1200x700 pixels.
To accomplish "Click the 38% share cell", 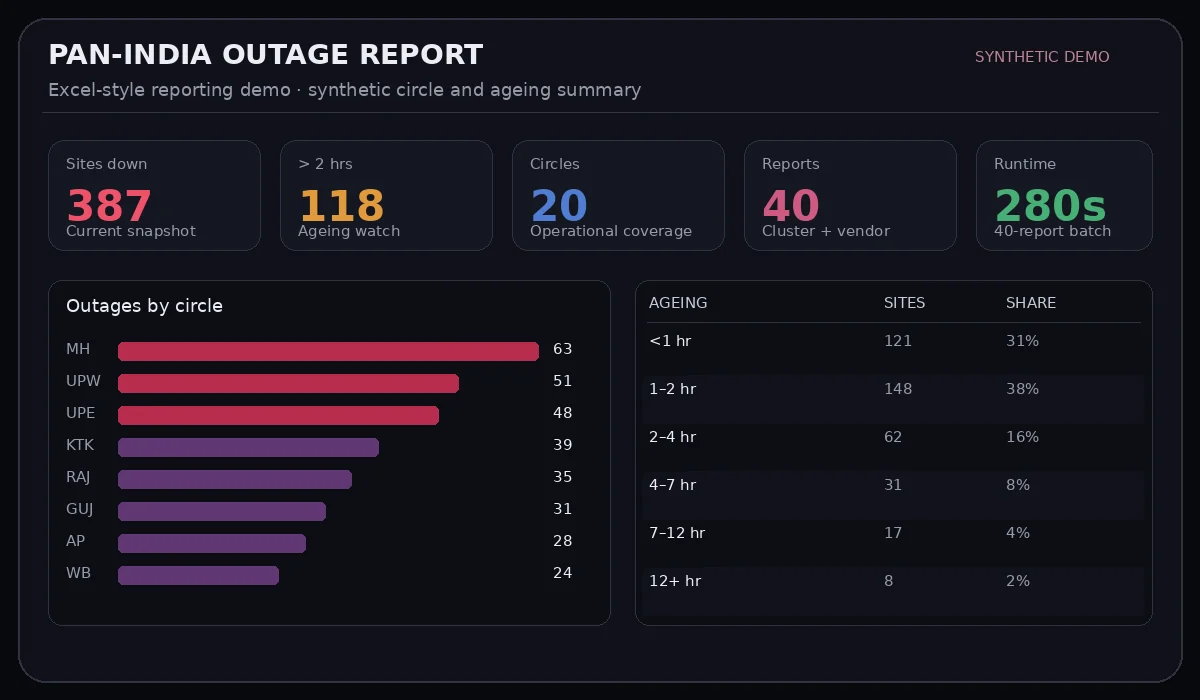I will (x=1023, y=389).
